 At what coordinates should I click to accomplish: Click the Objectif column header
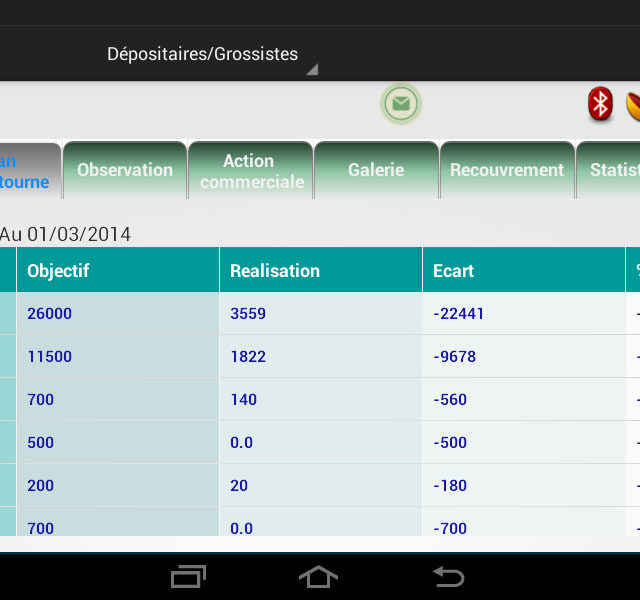pyautogui.click(x=118, y=270)
